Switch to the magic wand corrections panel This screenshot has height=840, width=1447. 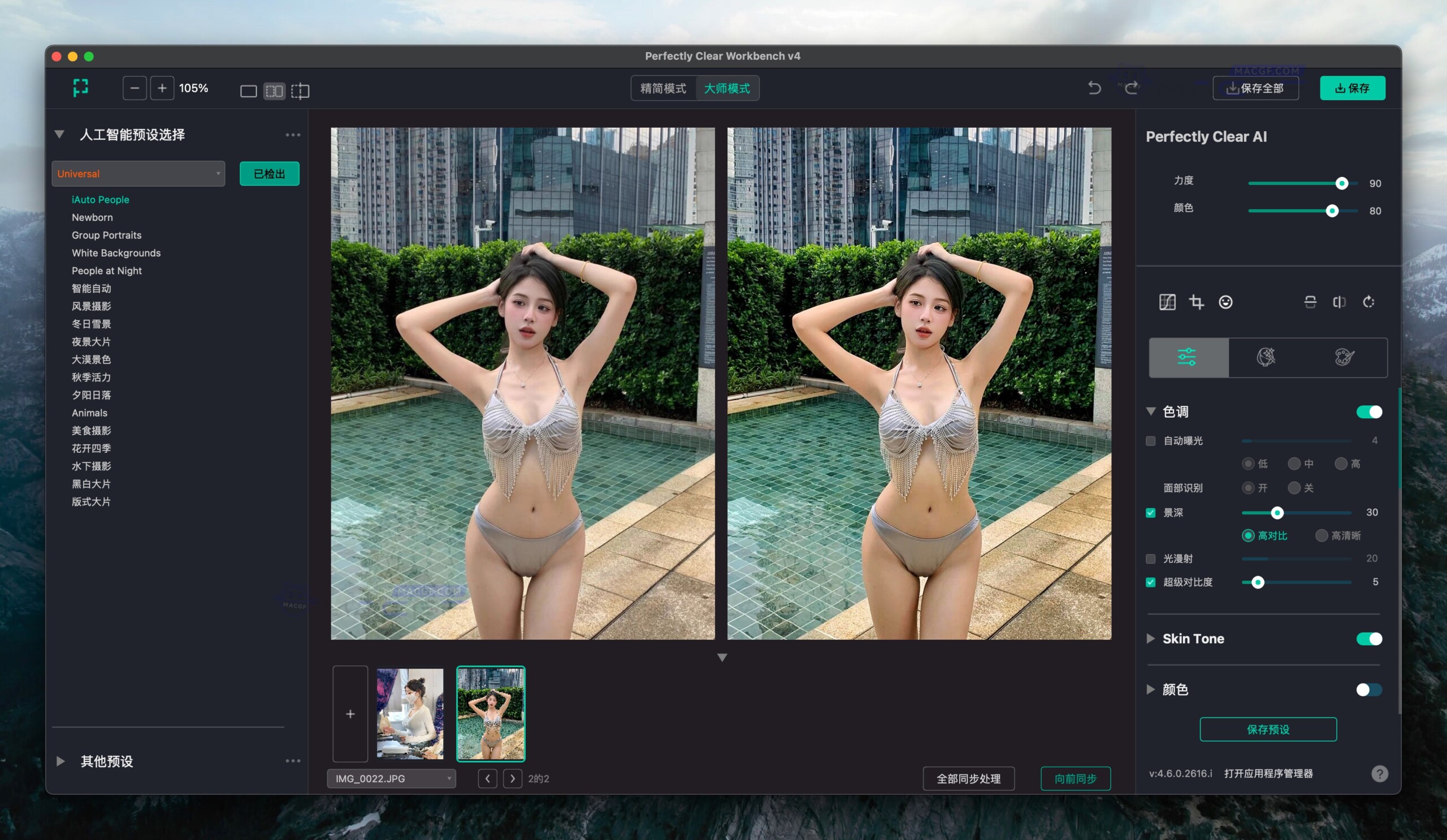(x=1267, y=357)
